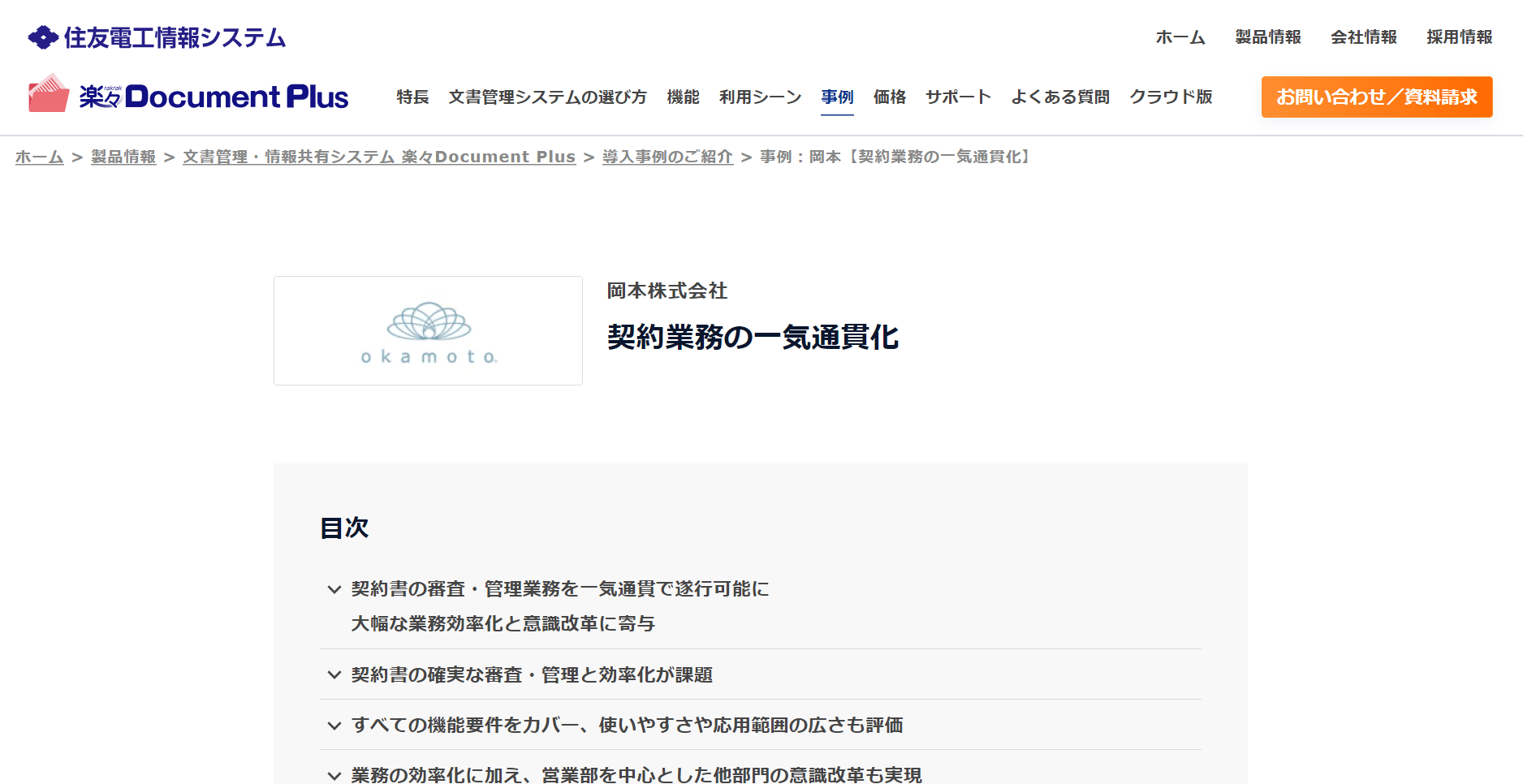Open the 特長 navigation menu item
Image resolution: width=1523 pixels, height=784 pixels.
click(412, 97)
